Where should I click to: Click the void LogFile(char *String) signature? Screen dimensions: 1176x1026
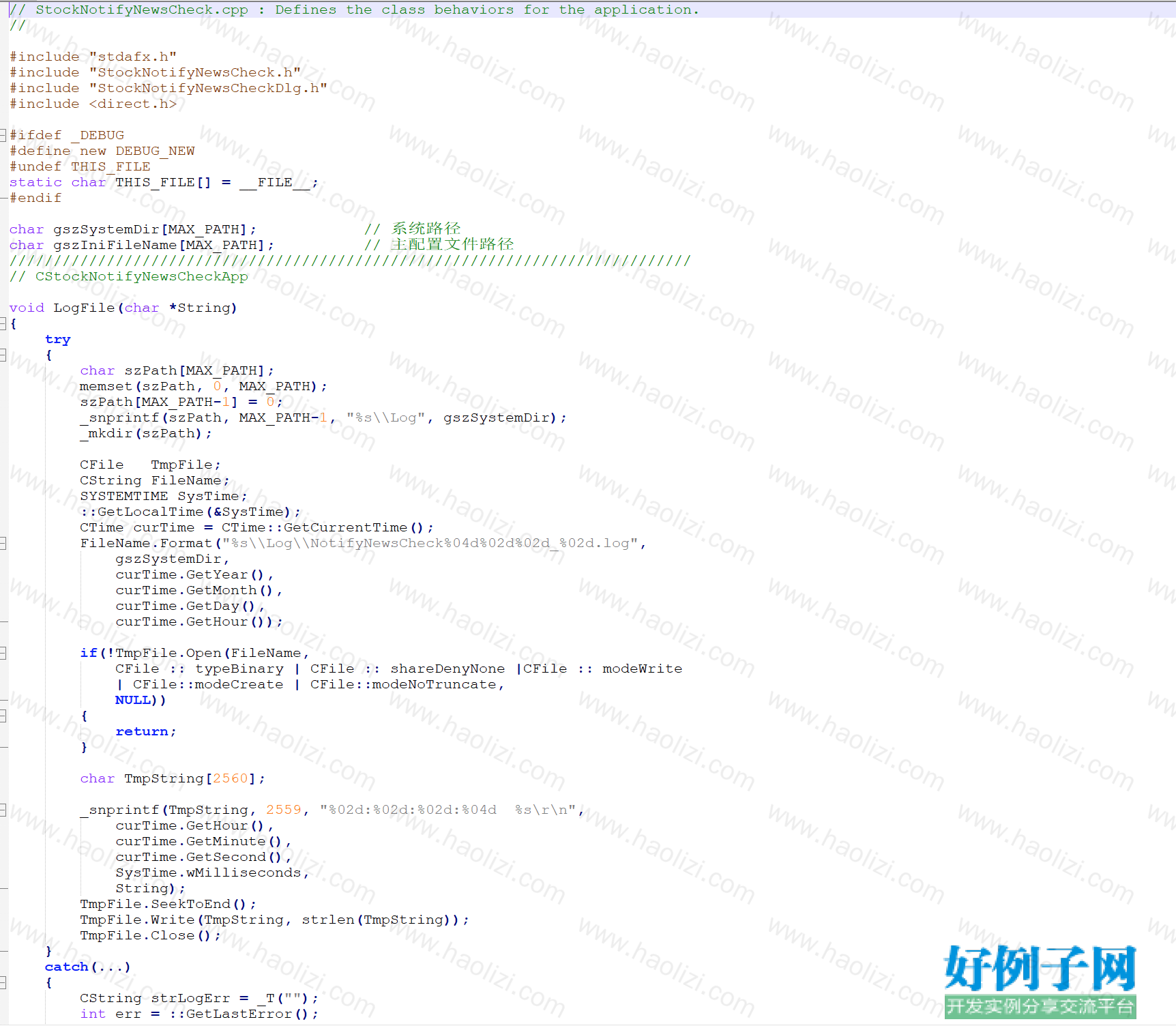(x=123, y=308)
